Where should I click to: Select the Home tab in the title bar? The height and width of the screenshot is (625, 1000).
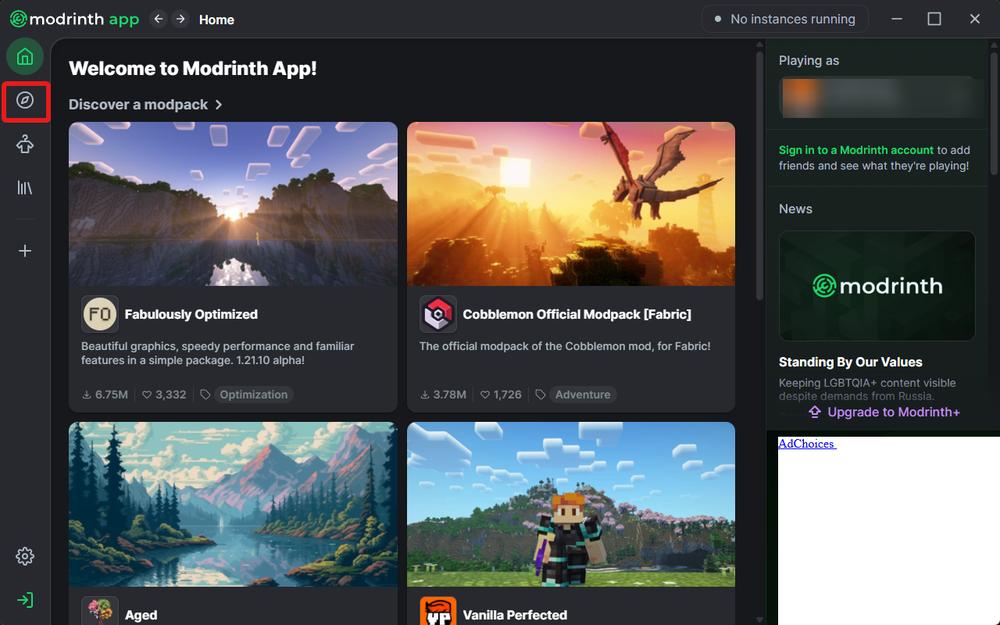coord(216,19)
